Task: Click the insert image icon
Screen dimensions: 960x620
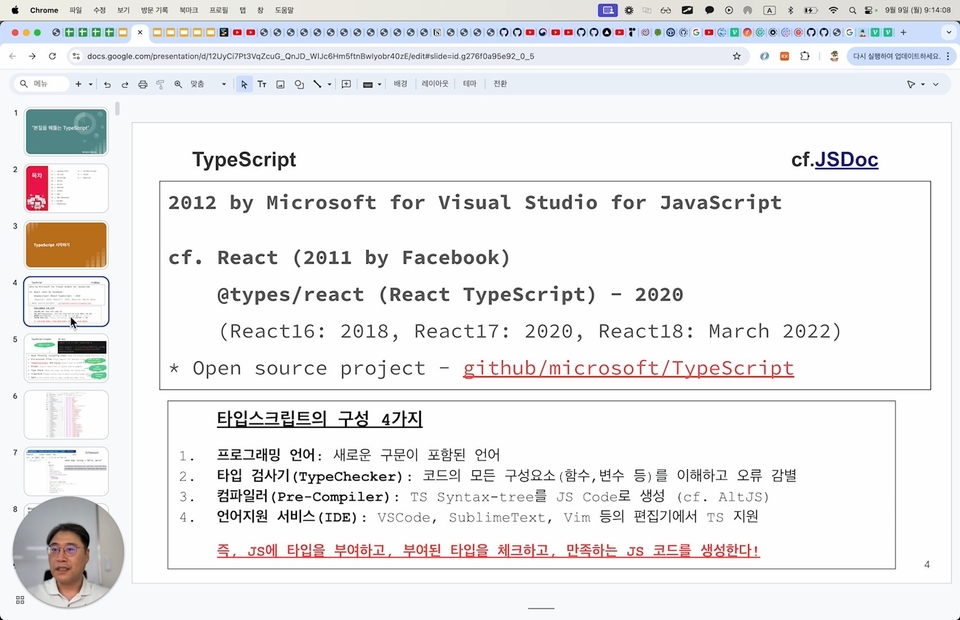Action: click(x=280, y=84)
